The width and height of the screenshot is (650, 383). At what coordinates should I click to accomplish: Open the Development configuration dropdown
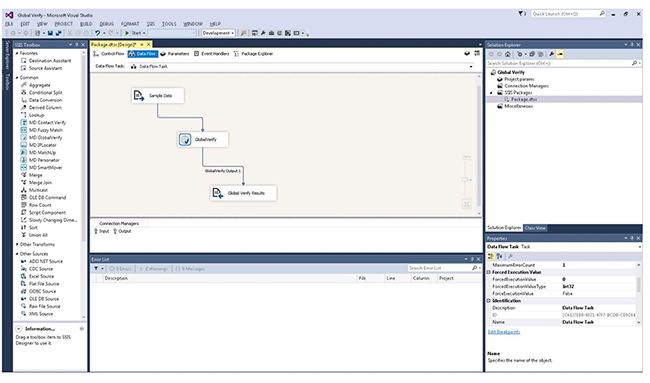click(218, 33)
